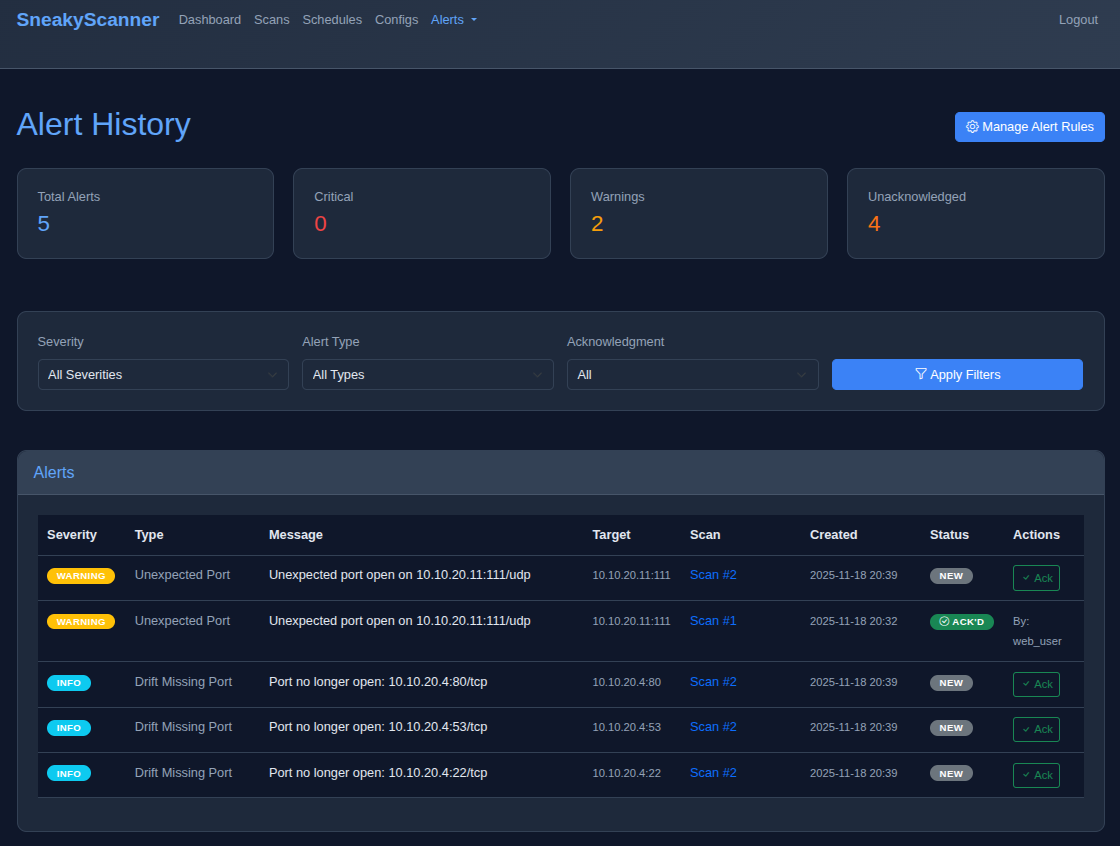Acknowledge the 10.10.20.4:80 missing port alert

tap(1036, 684)
